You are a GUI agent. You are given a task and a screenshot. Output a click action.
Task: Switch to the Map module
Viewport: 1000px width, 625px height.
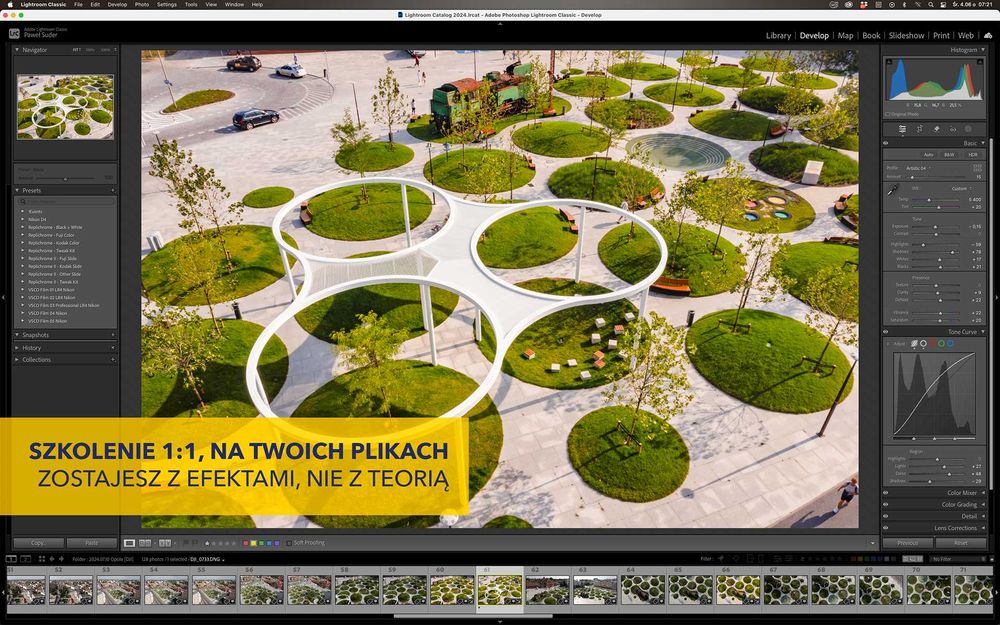tap(845, 36)
